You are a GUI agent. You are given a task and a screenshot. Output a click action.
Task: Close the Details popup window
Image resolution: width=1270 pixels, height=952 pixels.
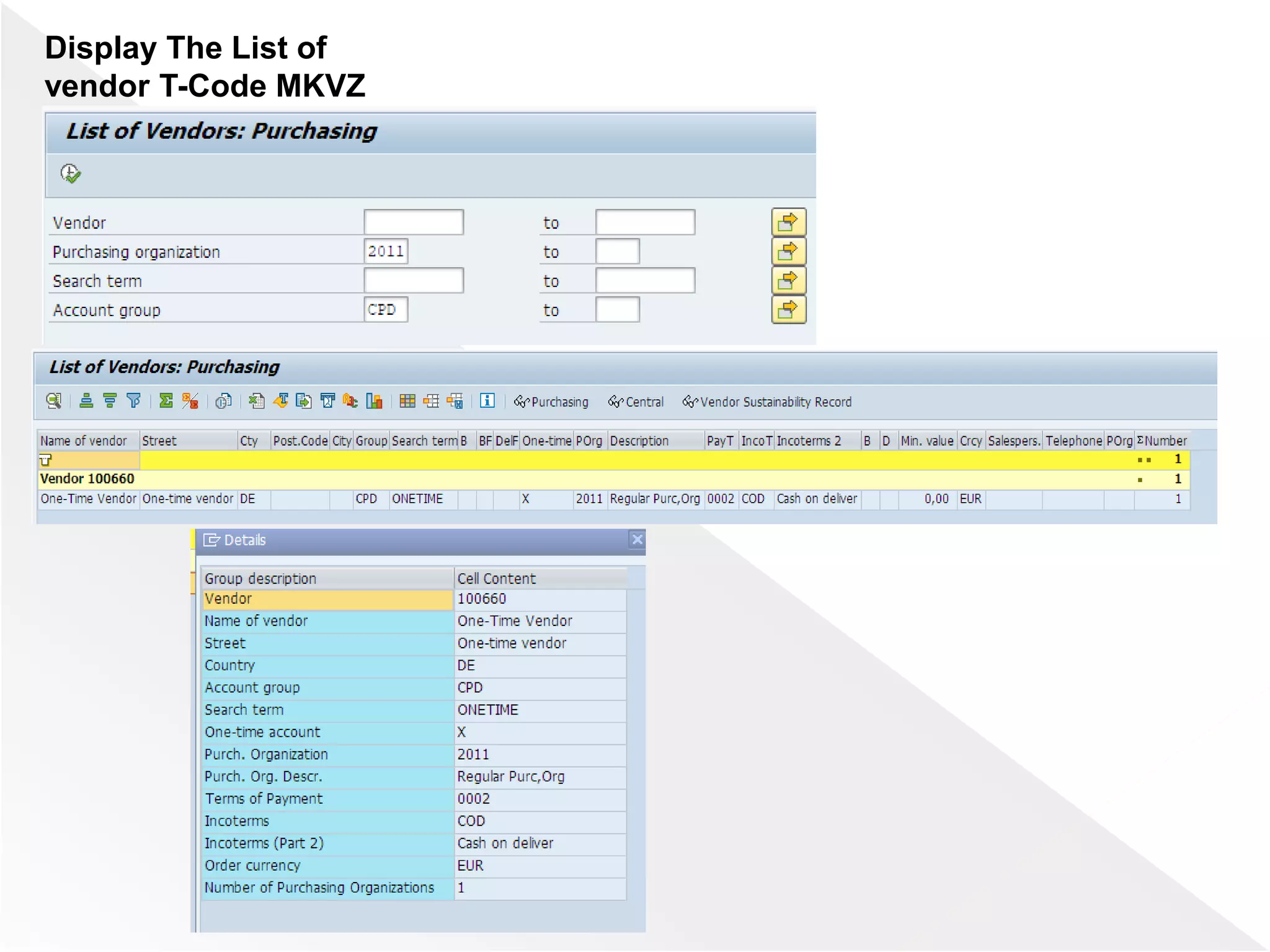pyautogui.click(x=637, y=540)
